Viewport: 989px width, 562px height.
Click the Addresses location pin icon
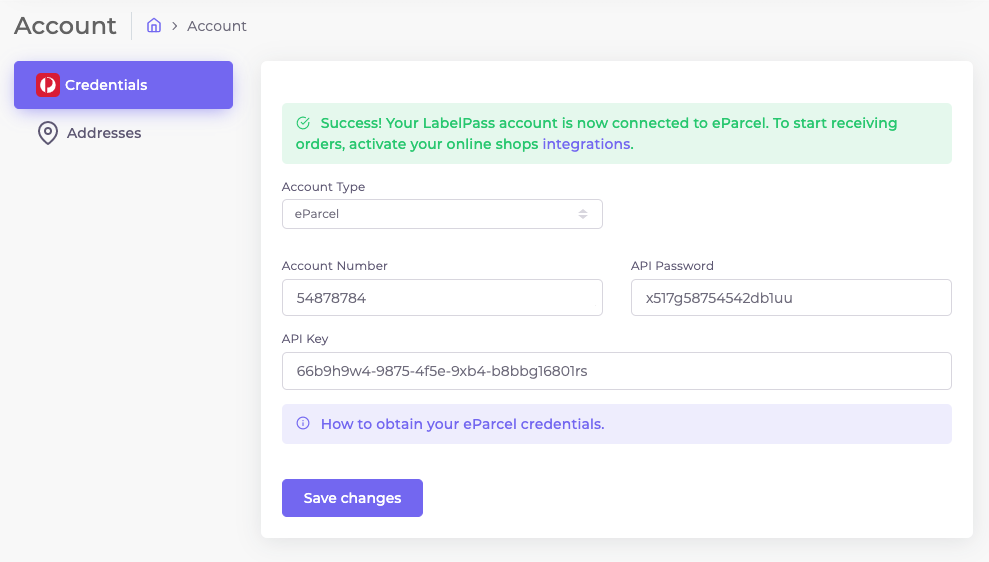48,133
